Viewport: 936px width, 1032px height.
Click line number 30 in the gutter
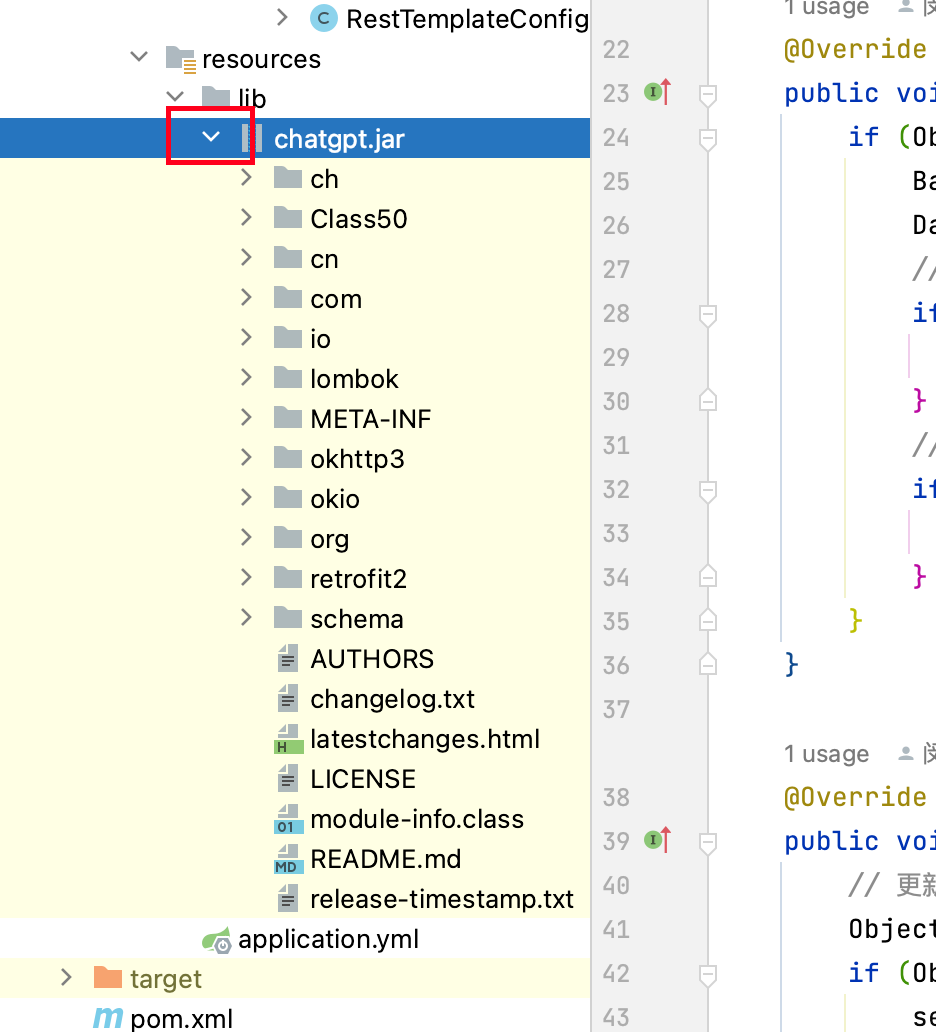tap(616, 401)
